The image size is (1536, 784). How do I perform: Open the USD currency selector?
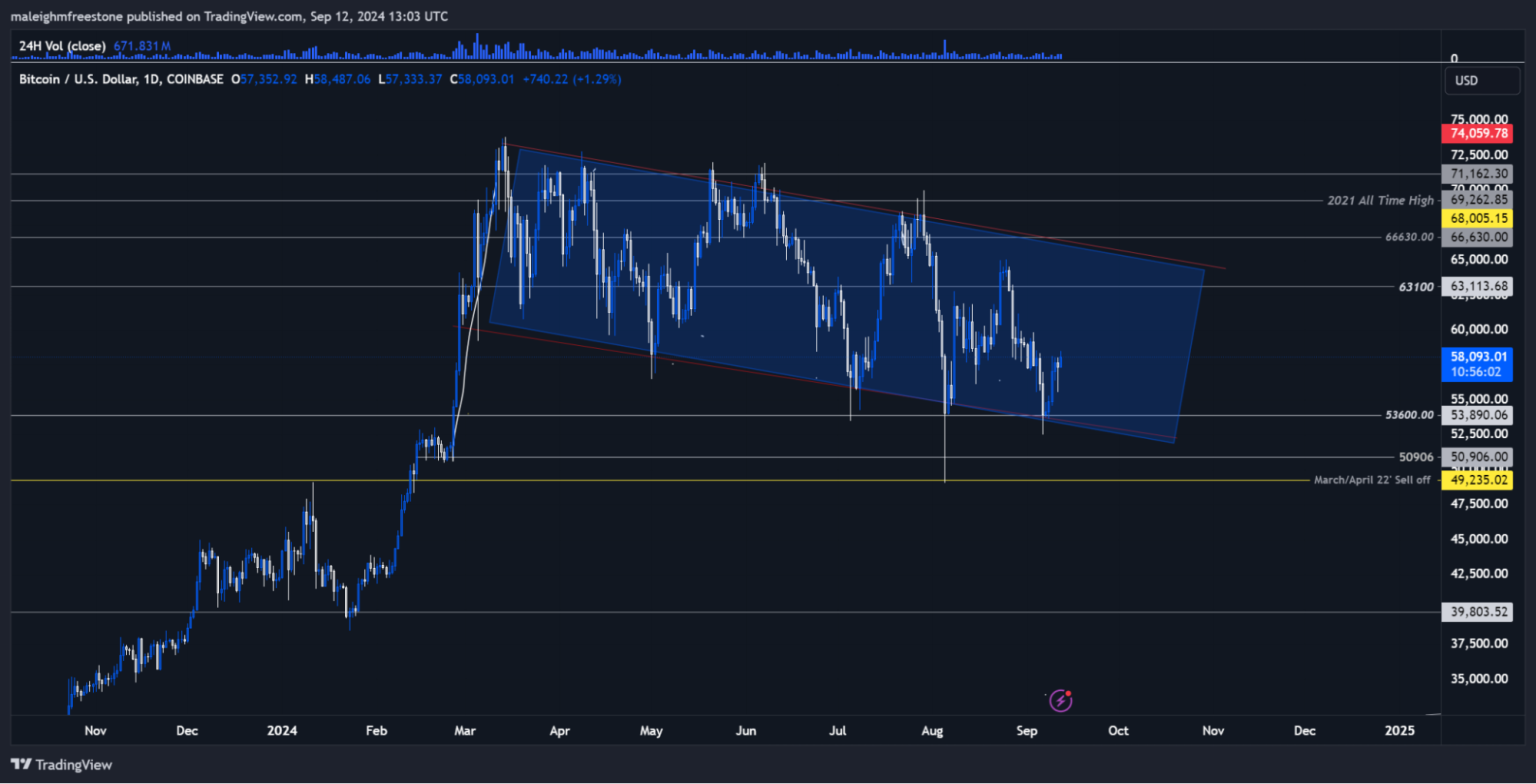(x=1481, y=81)
